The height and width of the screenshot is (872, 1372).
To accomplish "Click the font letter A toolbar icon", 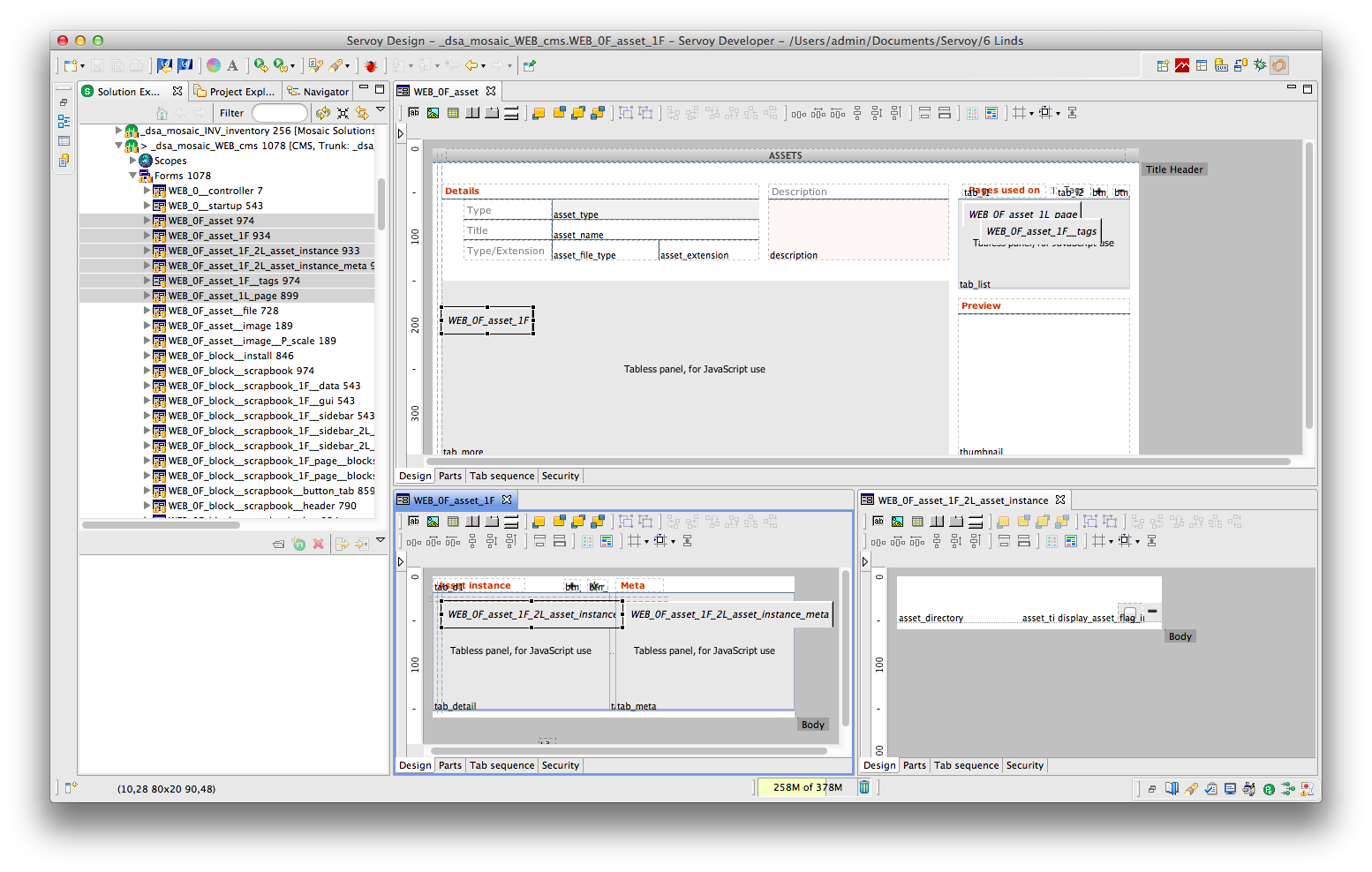I will [232, 65].
